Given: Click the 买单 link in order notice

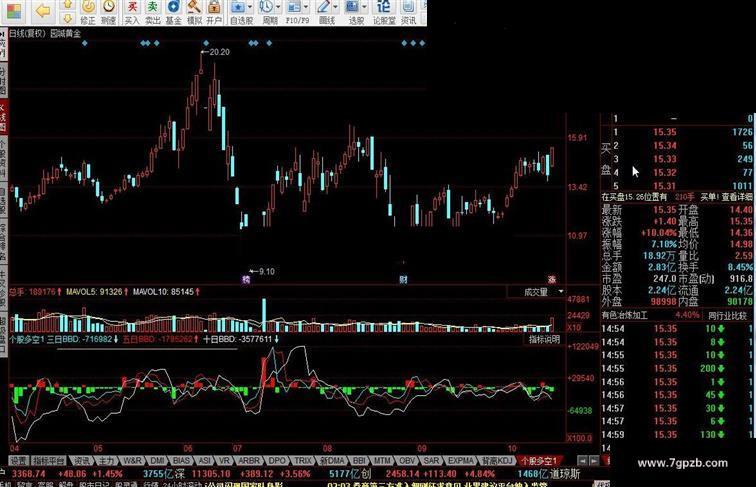Looking at the screenshot, I should click(x=708, y=197).
